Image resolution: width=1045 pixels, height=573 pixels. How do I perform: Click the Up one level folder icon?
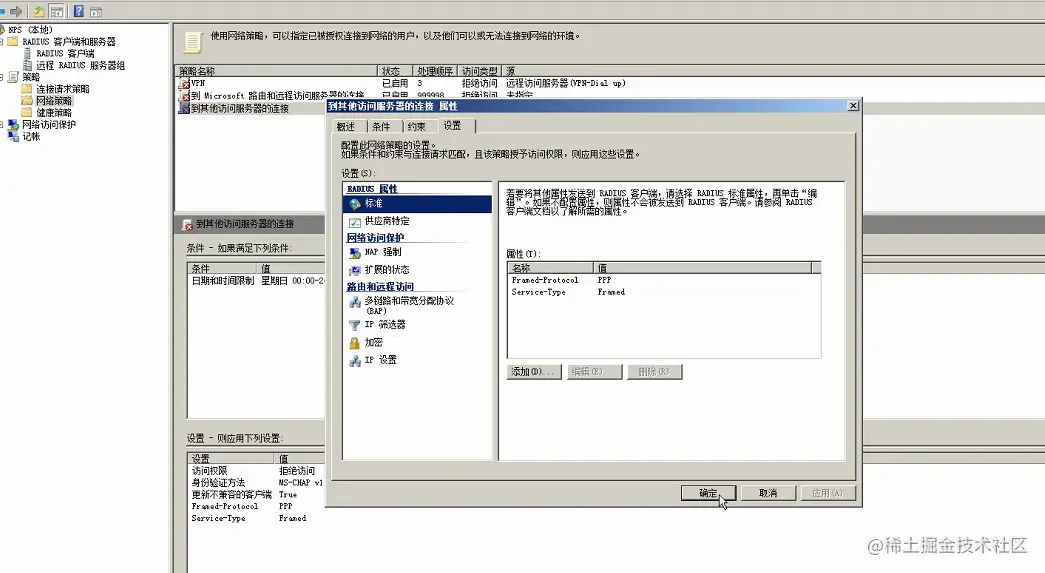pyautogui.click(x=39, y=11)
